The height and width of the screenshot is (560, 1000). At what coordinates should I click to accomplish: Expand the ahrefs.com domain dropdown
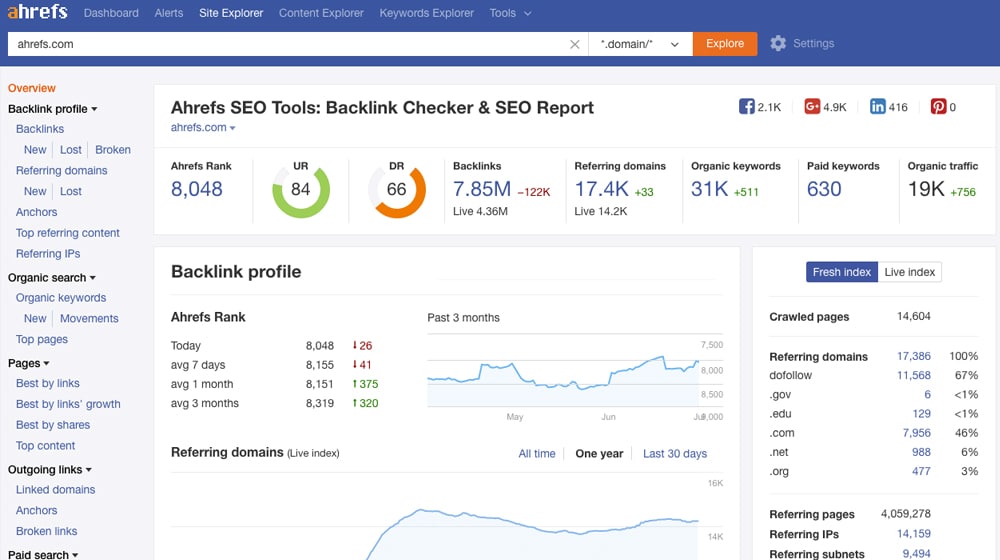[x=203, y=128]
